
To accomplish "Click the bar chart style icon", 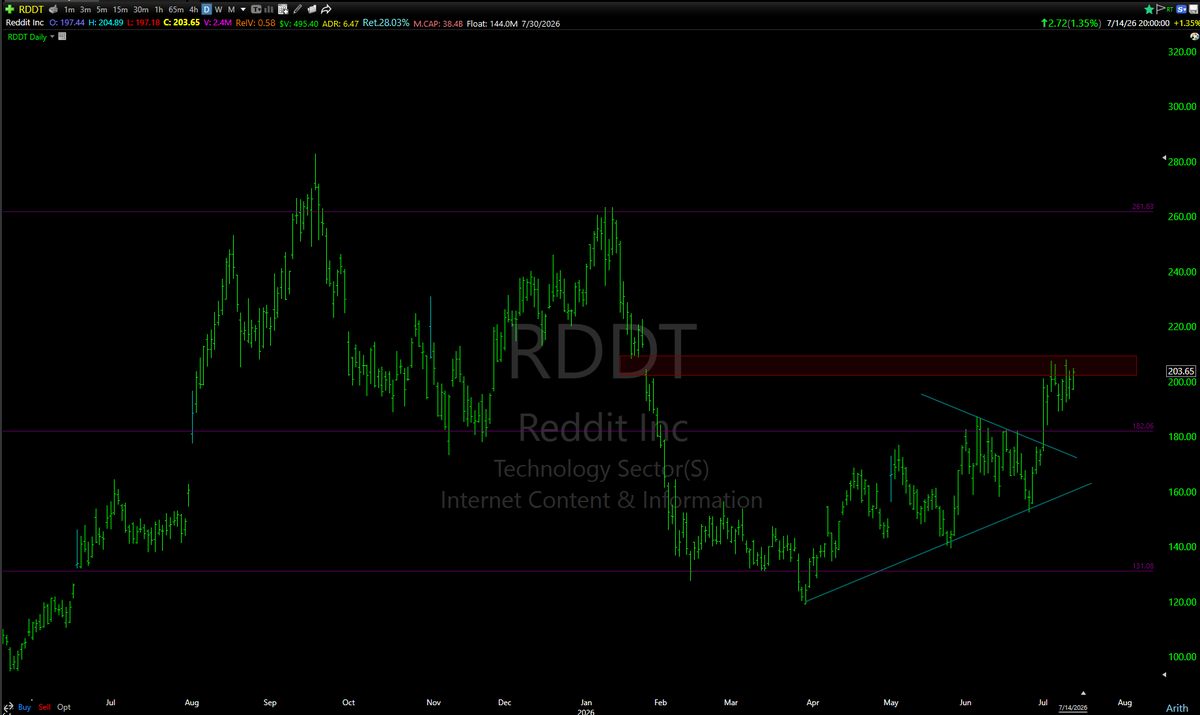I will (268, 9).
